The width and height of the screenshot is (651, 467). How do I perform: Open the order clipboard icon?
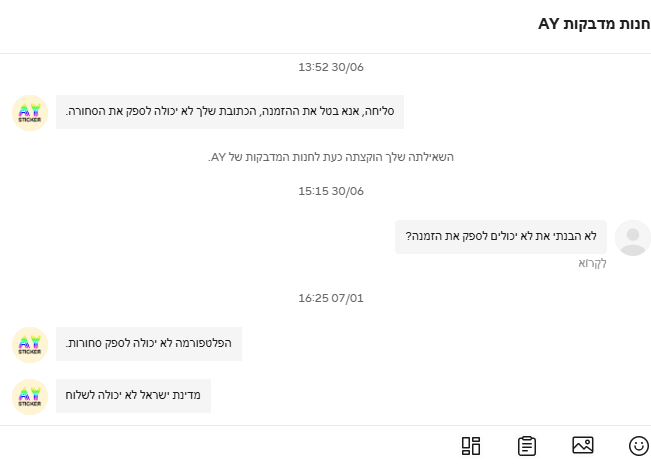[527, 446]
